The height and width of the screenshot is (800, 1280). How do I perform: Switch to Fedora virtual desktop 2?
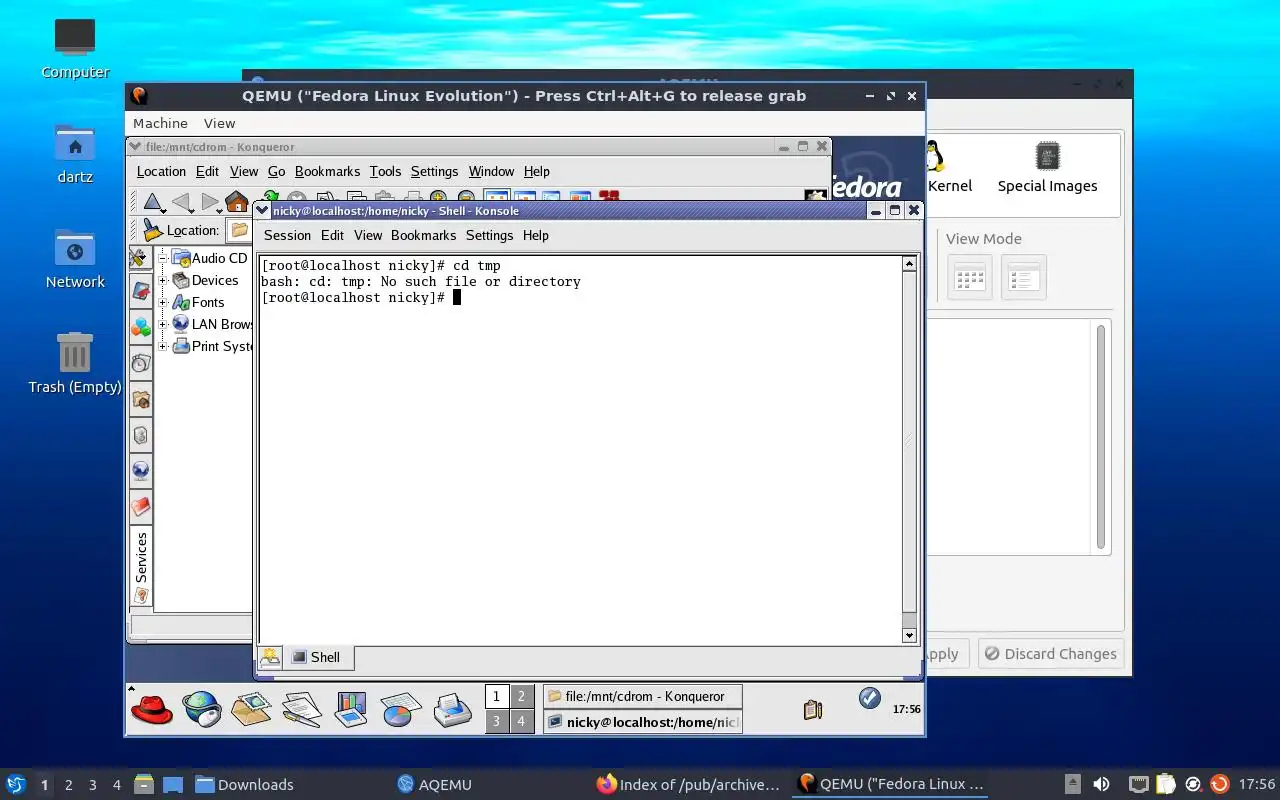[521, 696]
